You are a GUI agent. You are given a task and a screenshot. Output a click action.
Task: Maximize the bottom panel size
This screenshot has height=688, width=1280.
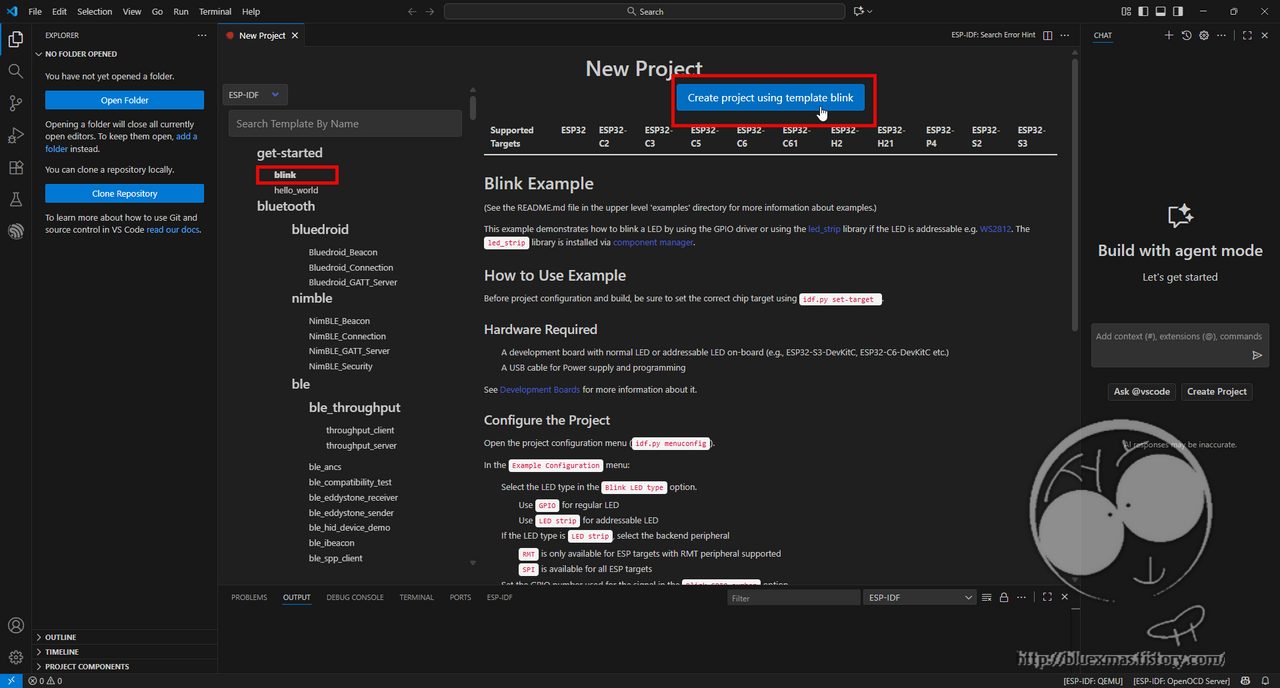(x=1047, y=597)
